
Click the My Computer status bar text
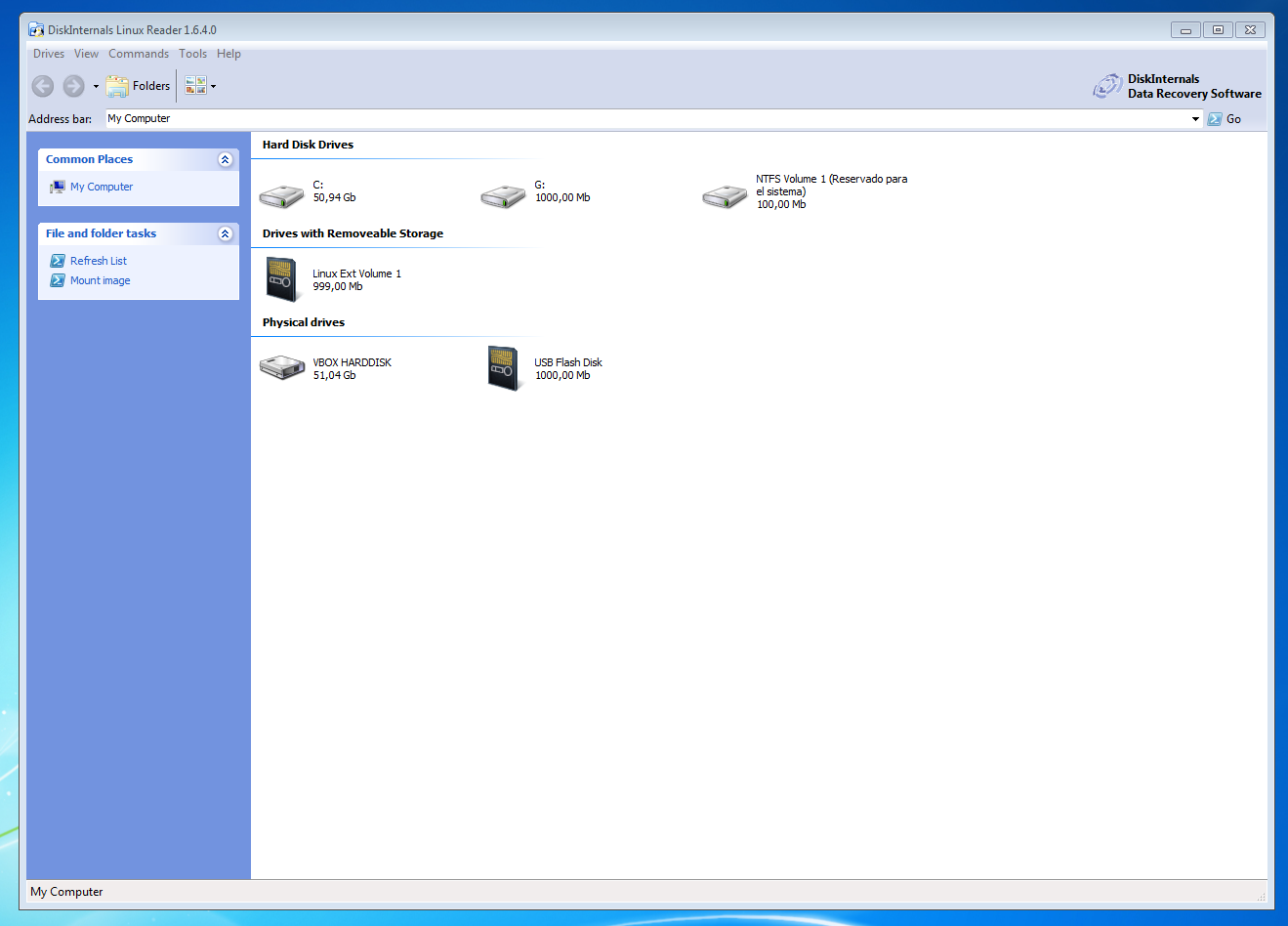tap(66, 892)
